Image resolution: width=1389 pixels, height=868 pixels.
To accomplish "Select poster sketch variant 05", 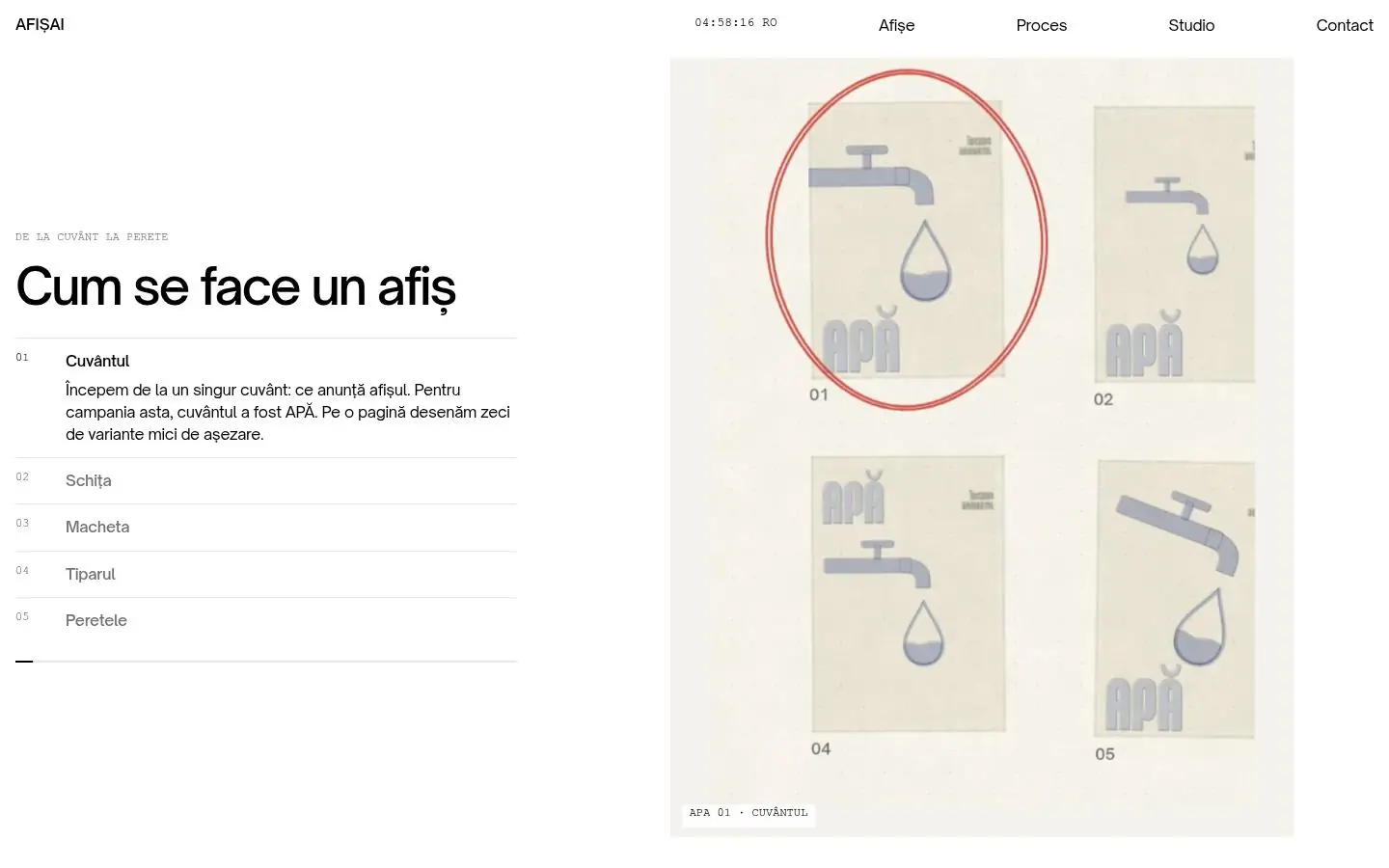I will click(1176, 599).
